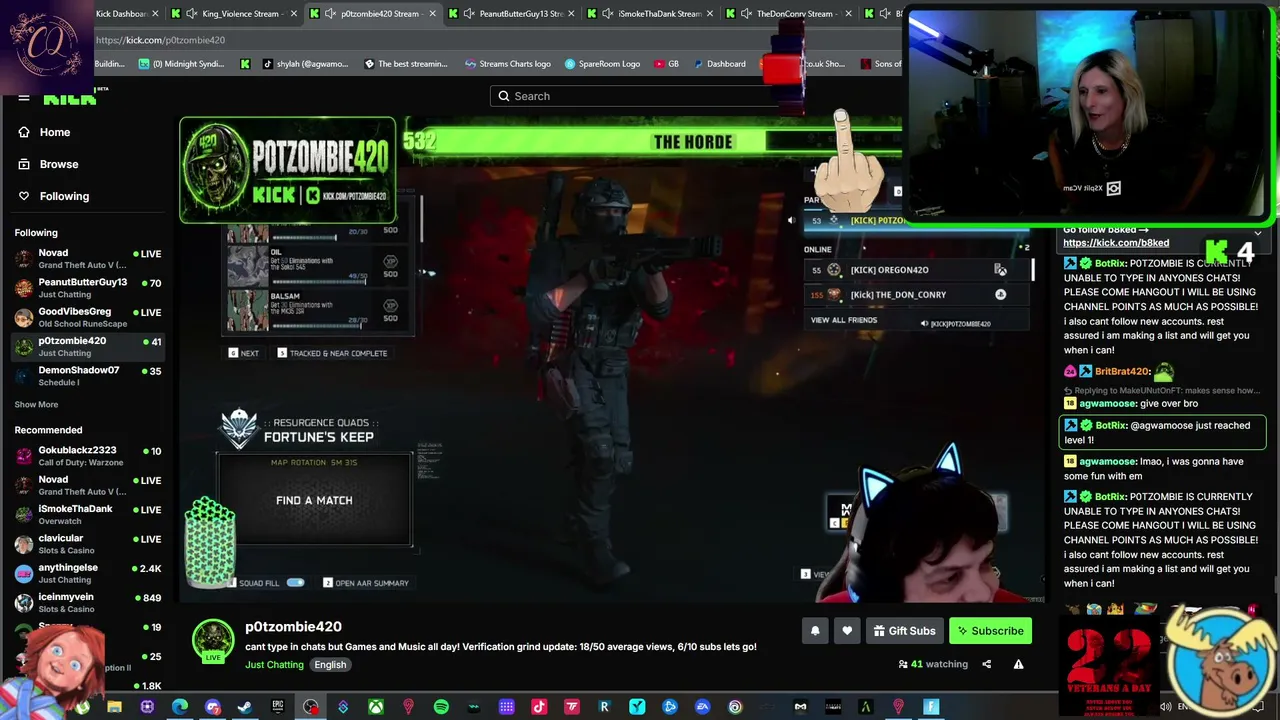Collapse the chat pinned message chevron
Image resolution: width=1280 pixels, height=720 pixels.
point(1257,232)
